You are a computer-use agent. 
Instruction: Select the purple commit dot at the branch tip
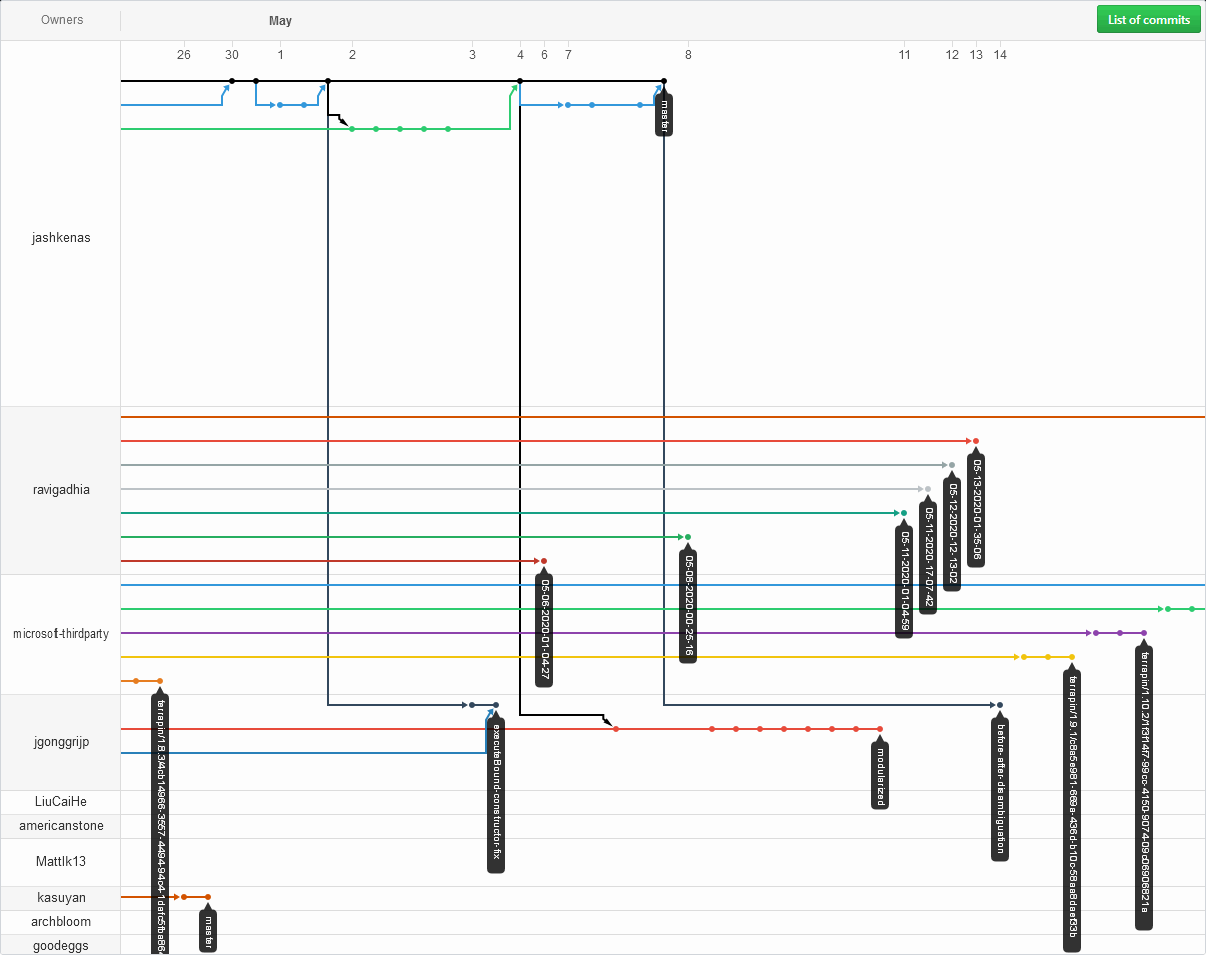pyautogui.click(x=1144, y=633)
